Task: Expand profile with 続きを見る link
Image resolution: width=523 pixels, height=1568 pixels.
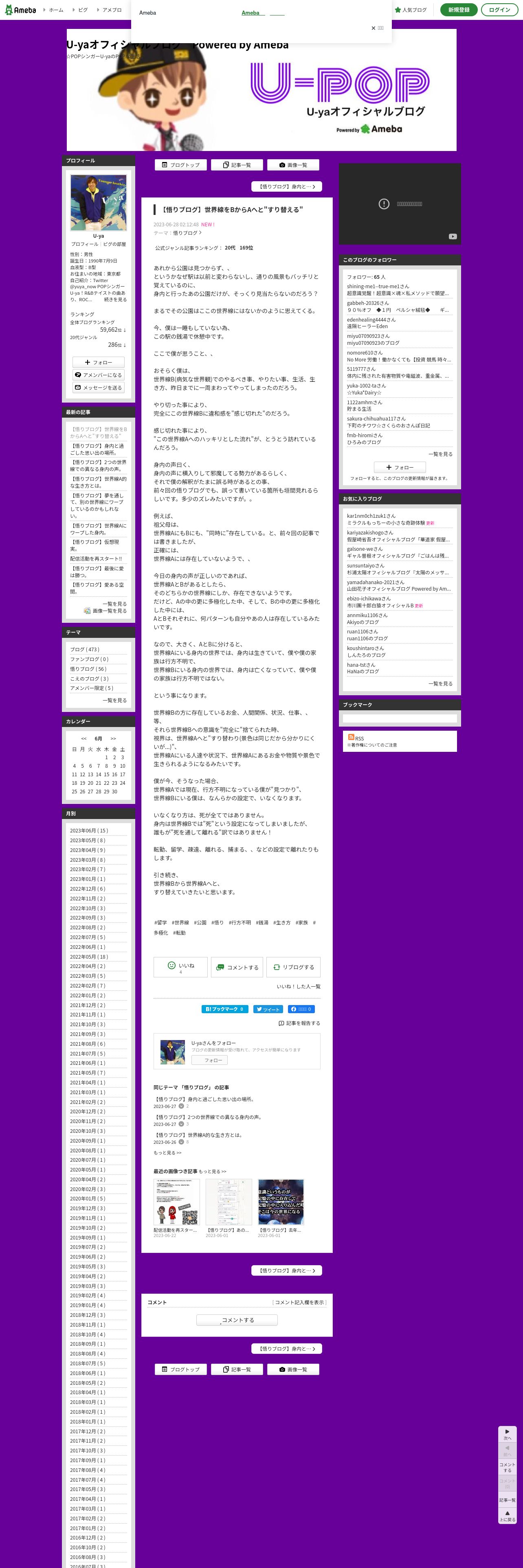Action: click(x=116, y=300)
